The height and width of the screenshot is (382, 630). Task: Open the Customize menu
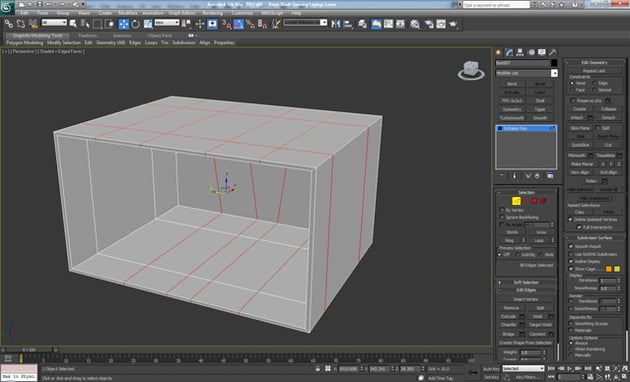click(242, 13)
